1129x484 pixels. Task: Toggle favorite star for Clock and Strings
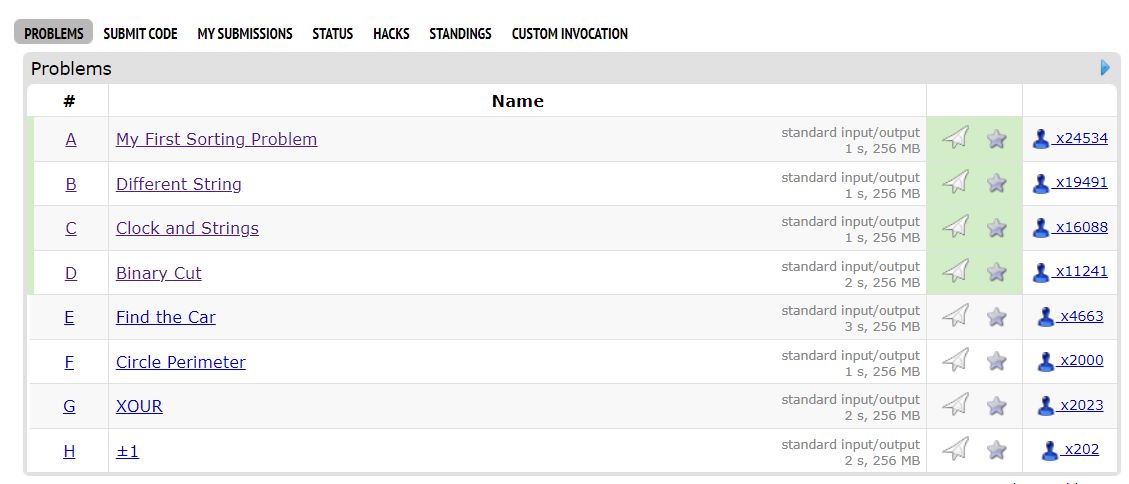(996, 228)
